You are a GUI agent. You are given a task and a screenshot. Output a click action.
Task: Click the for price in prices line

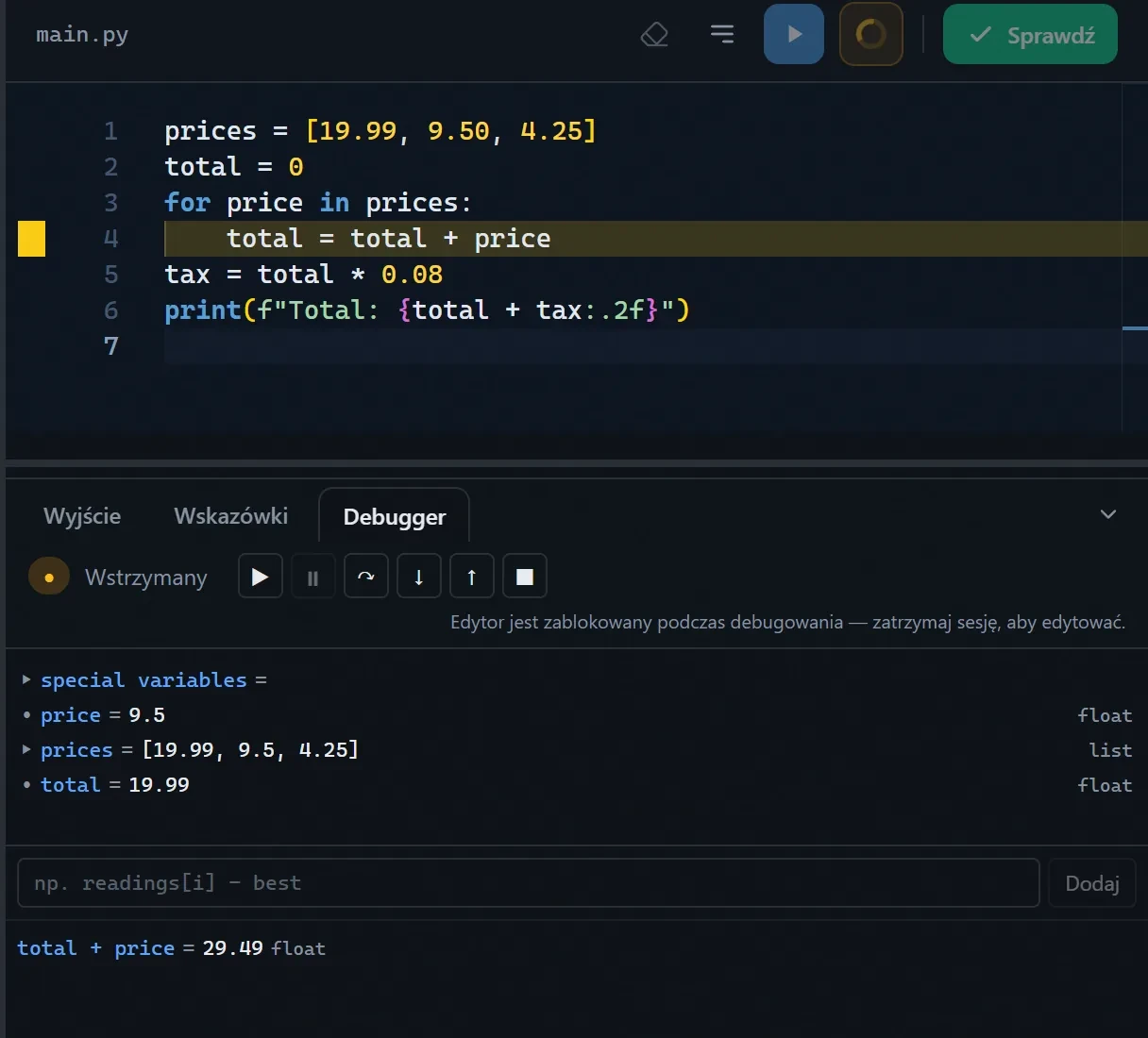click(x=317, y=203)
